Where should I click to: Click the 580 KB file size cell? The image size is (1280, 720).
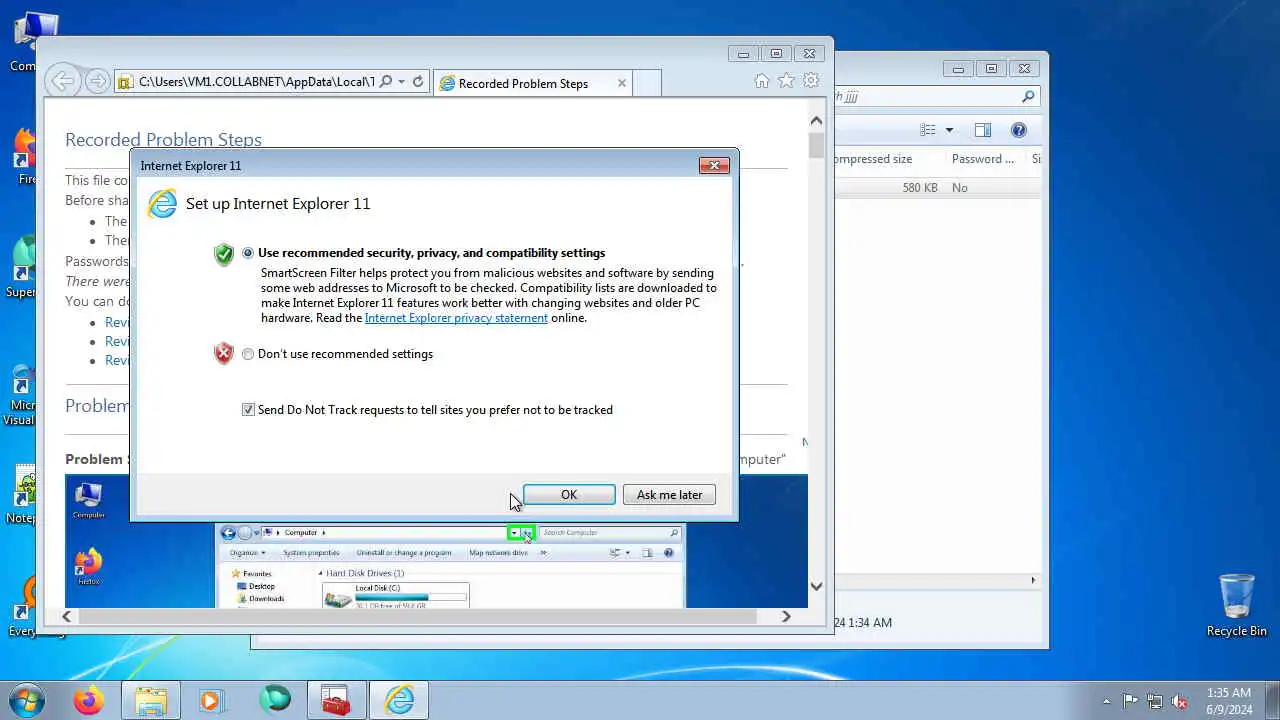point(919,188)
